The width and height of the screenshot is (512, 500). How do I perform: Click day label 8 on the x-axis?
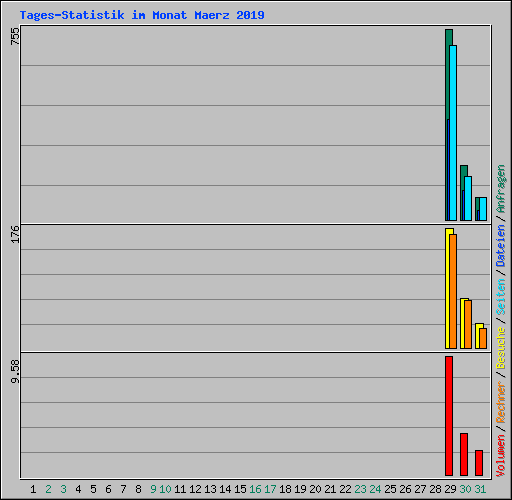(138, 489)
